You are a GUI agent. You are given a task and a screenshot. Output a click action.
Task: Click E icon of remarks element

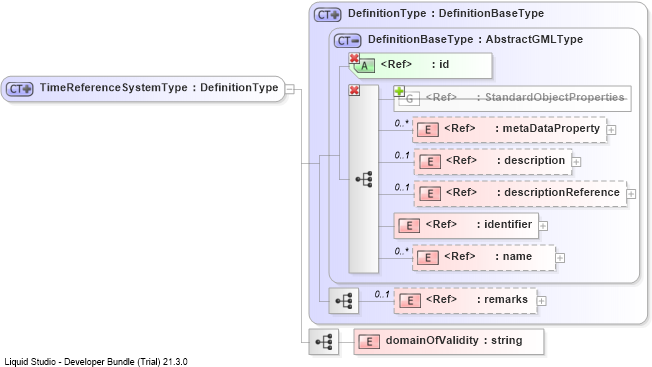coord(410,301)
